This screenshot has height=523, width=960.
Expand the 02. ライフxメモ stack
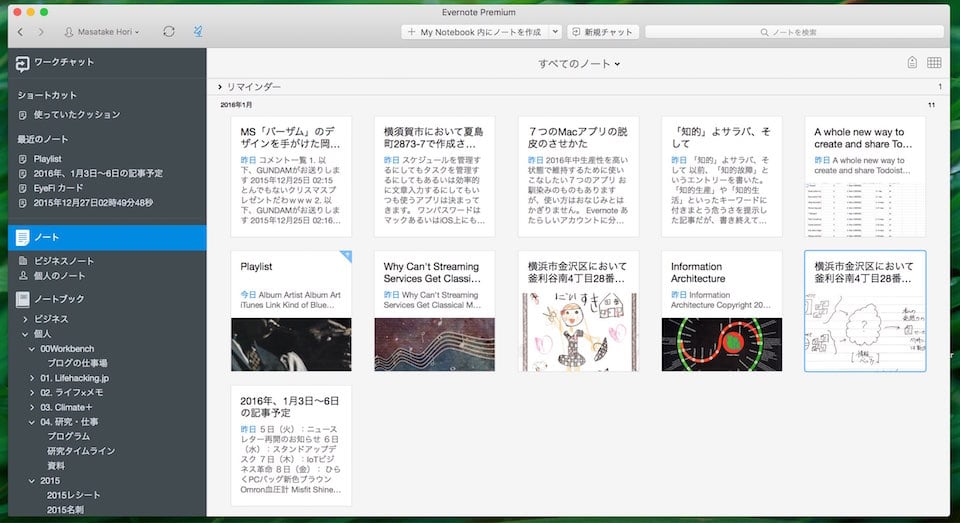[32, 393]
